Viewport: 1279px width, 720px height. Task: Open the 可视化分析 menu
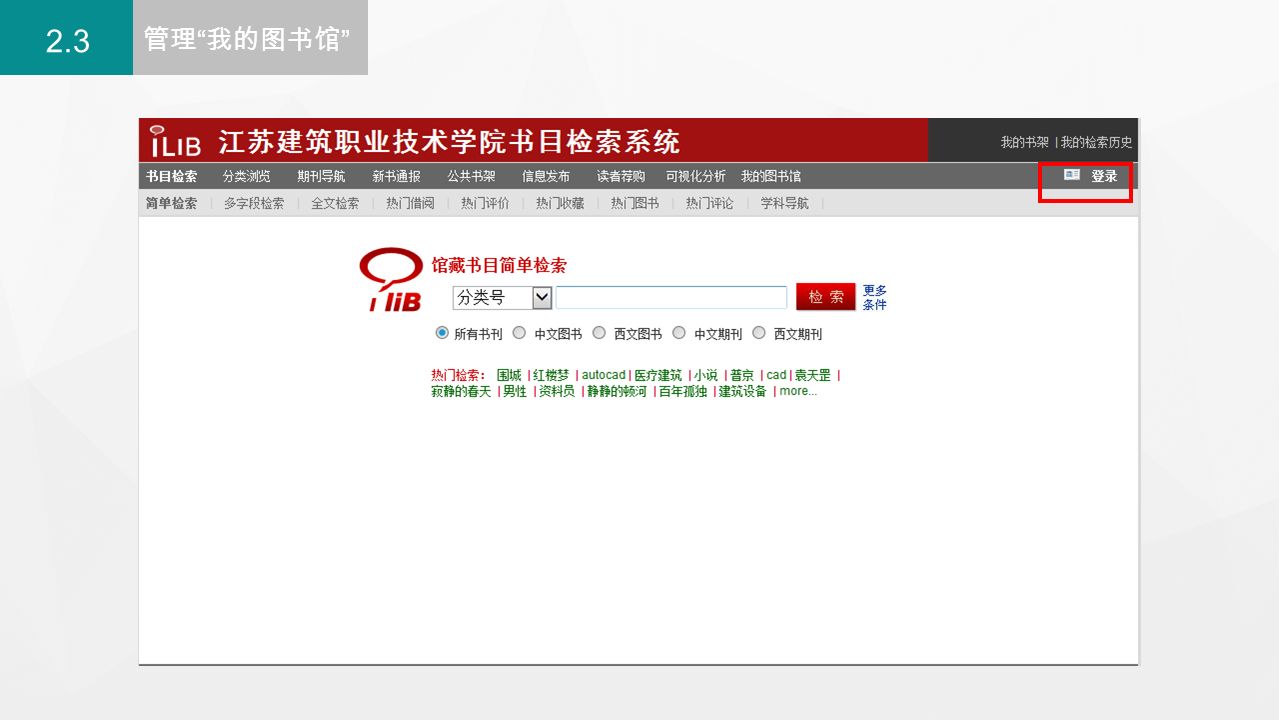click(x=696, y=176)
